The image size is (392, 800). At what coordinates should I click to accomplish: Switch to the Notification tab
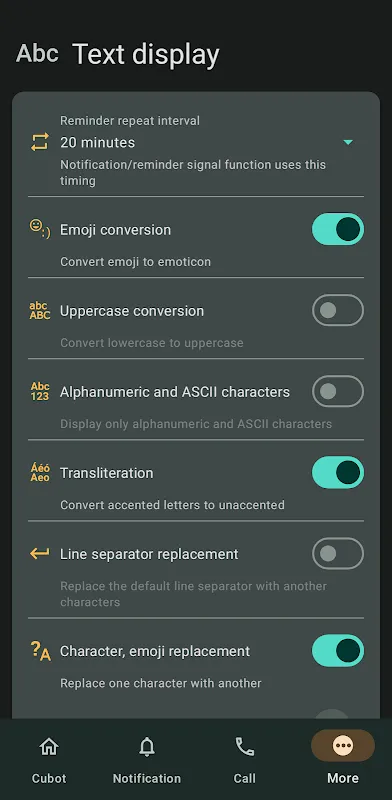point(147,759)
